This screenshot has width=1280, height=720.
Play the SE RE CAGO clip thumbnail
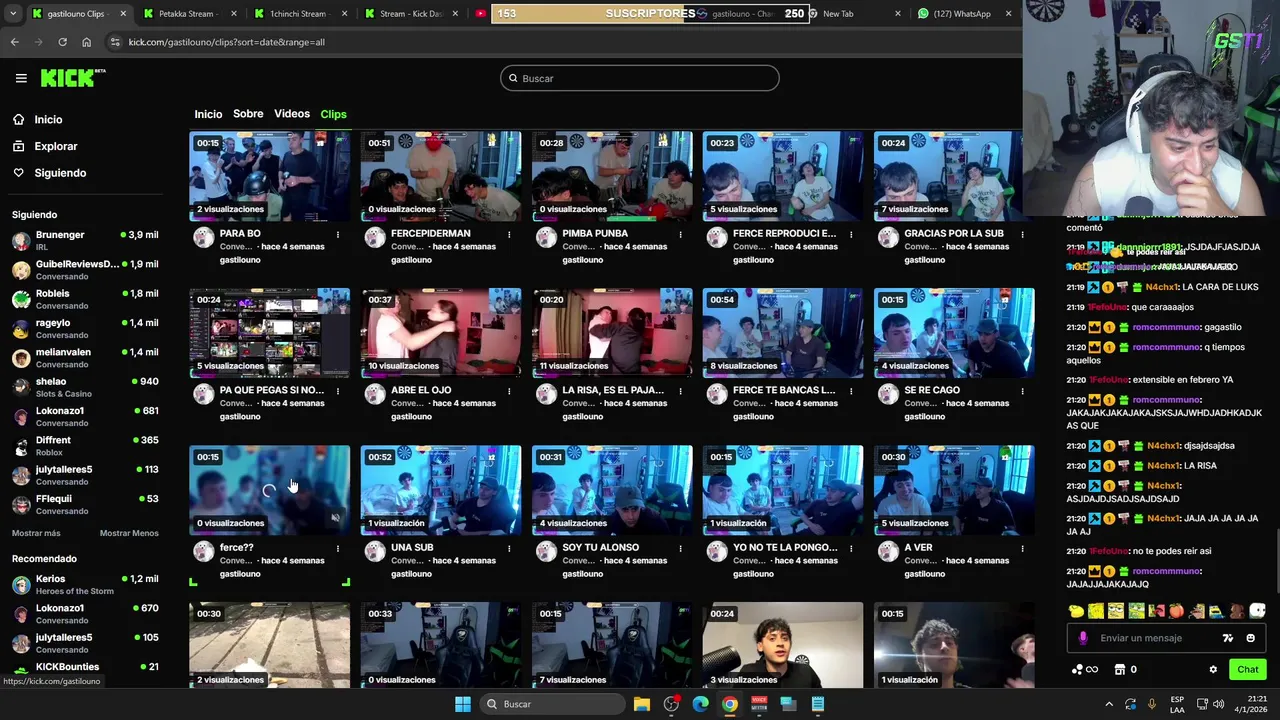pyautogui.click(x=954, y=333)
